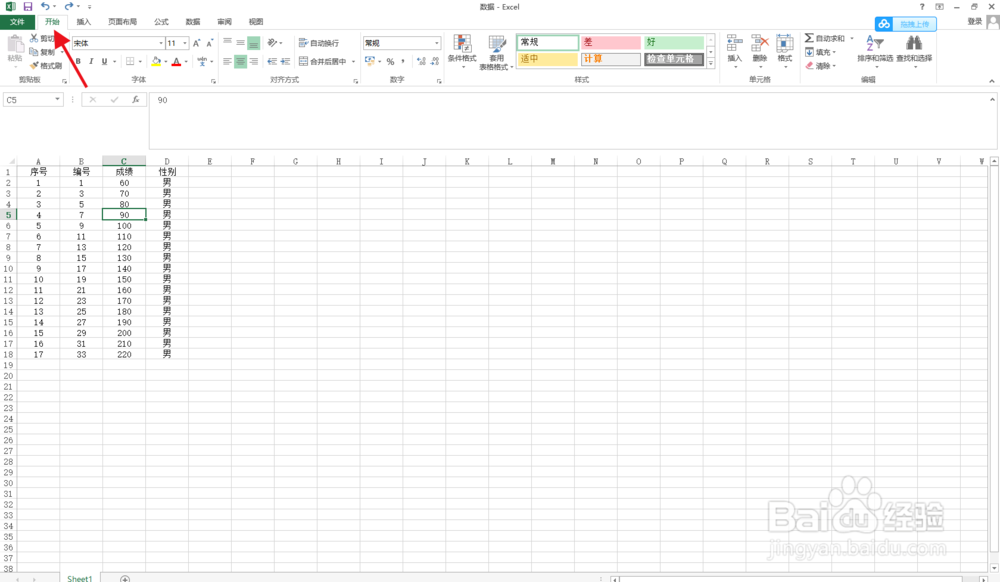The image size is (1000, 582).
Task: Toggle underline formatting
Action: click(x=105, y=62)
